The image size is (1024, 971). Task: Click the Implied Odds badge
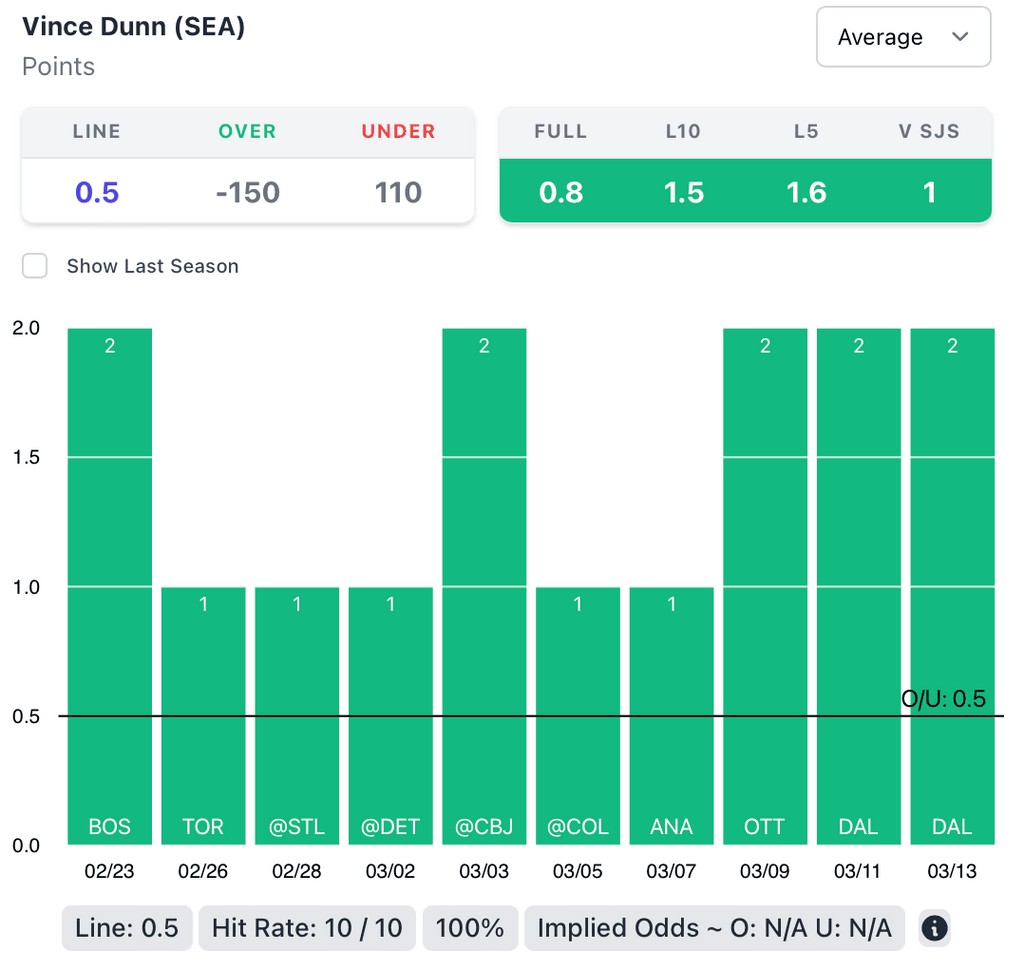714,928
